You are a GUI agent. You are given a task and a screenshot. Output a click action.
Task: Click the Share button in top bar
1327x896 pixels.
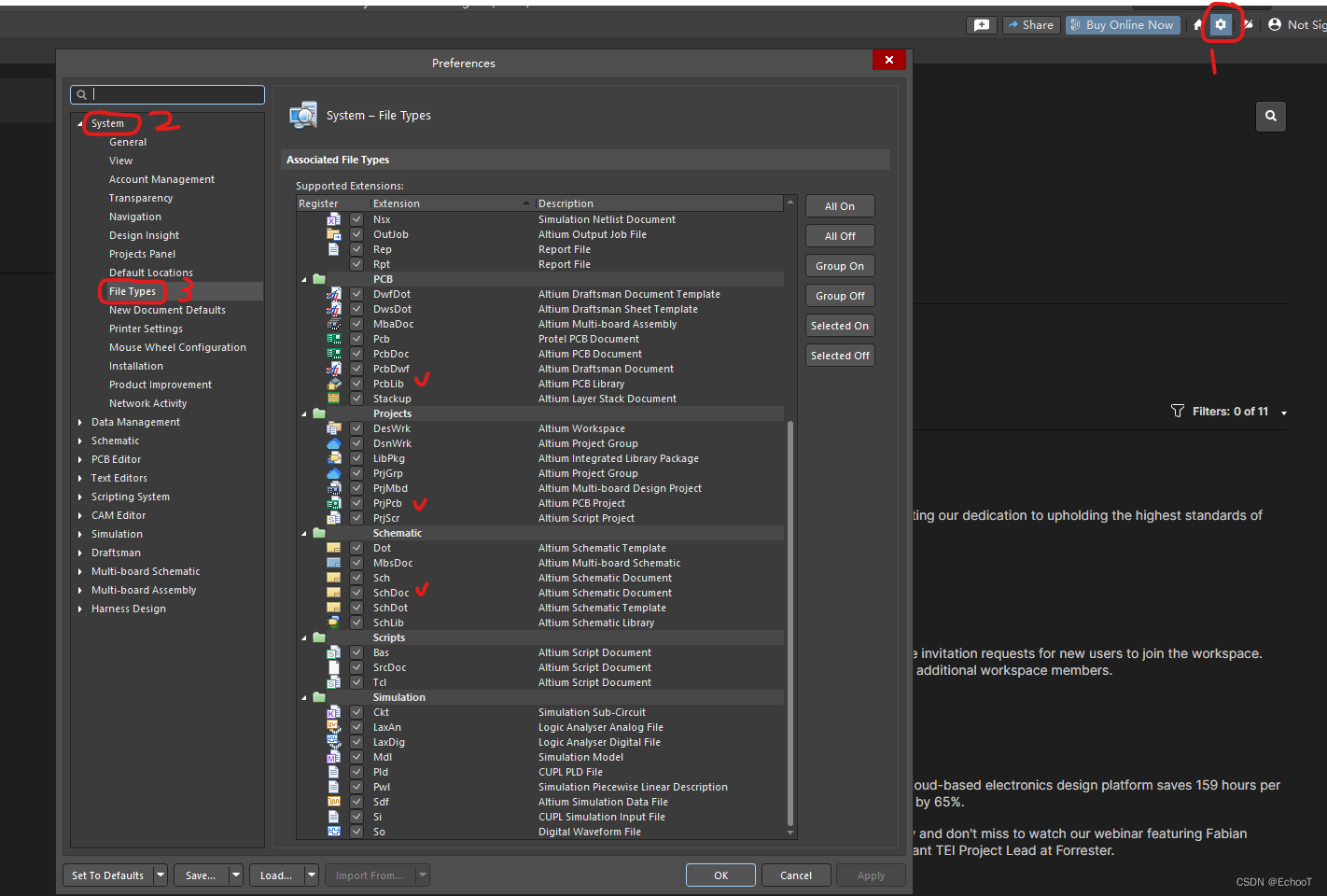[x=1030, y=25]
